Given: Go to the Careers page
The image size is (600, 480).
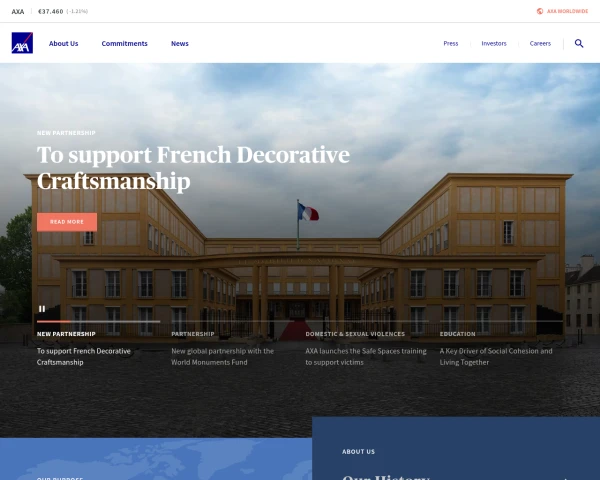Looking at the screenshot, I should click(x=540, y=44).
